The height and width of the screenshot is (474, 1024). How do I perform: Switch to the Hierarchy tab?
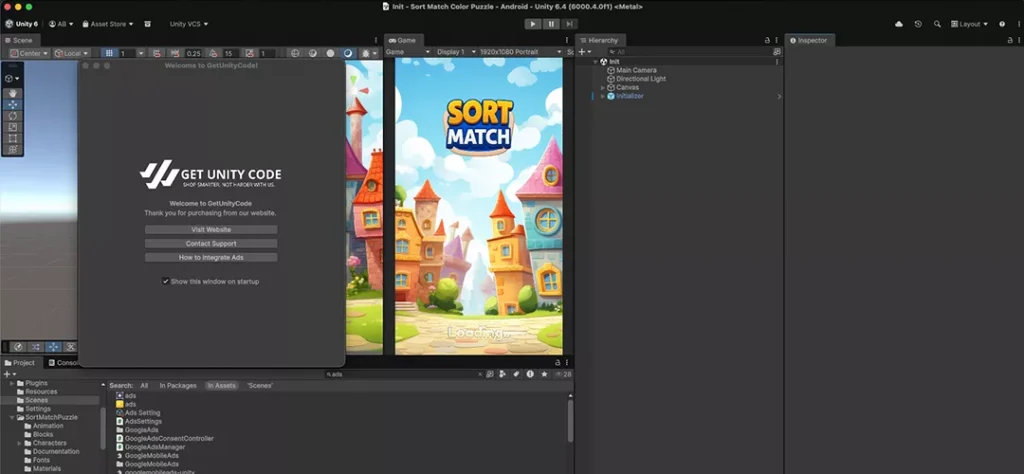pyautogui.click(x=599, y=40)
